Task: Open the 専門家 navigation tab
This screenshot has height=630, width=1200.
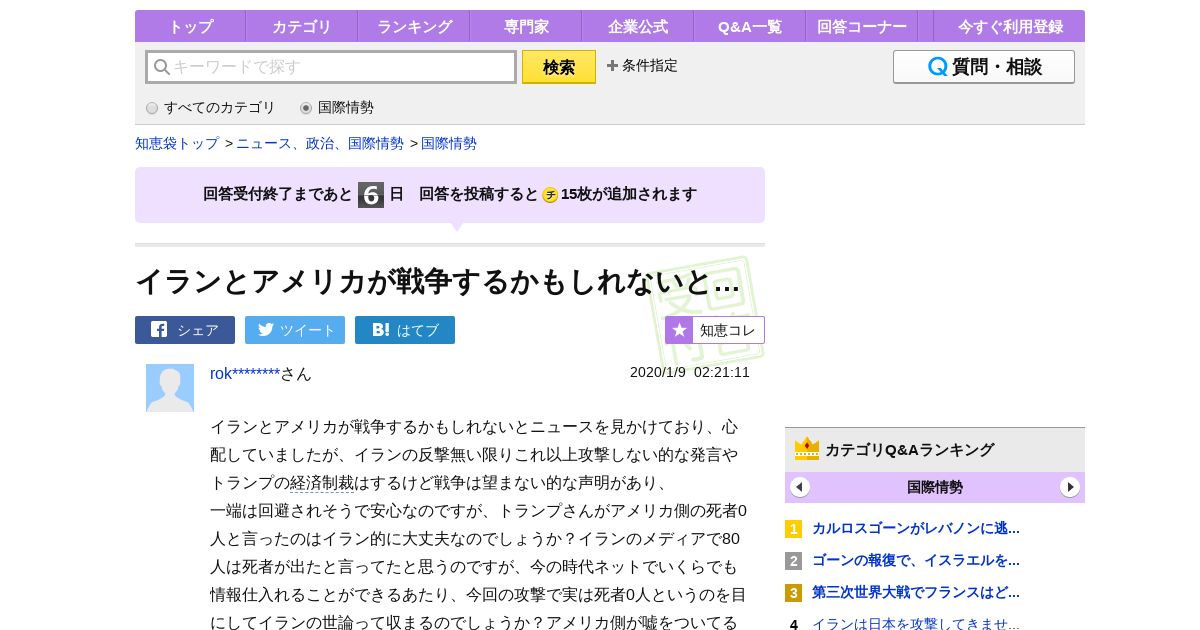Action: coord(526,26)
